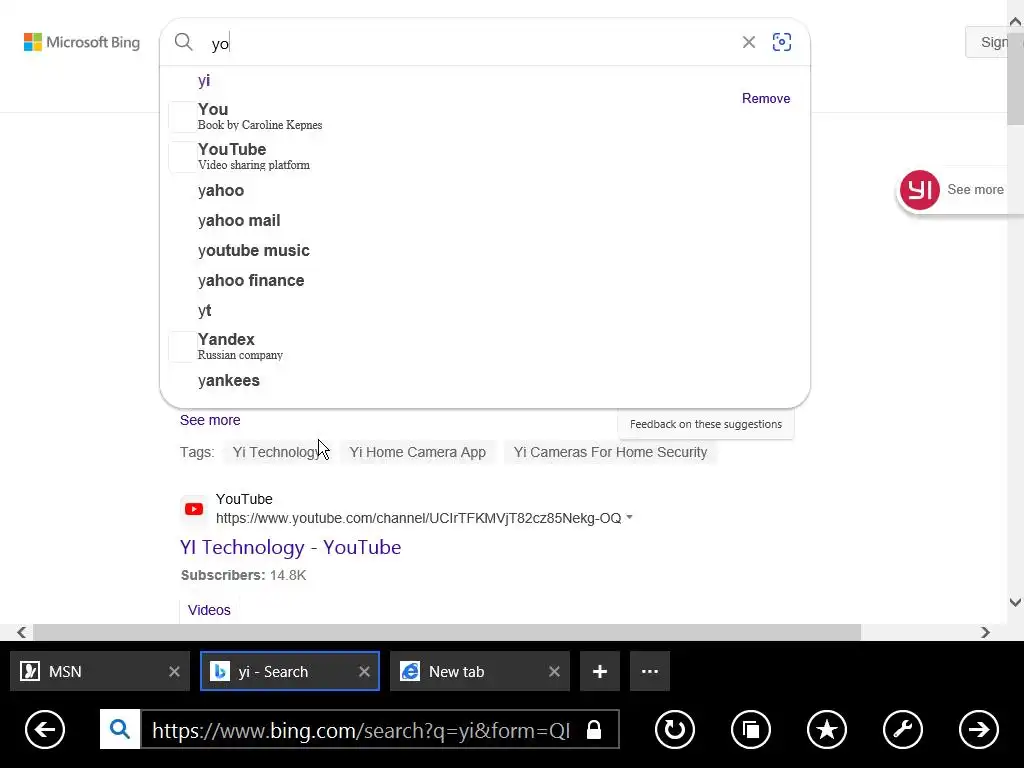Select the 'yahoo mail' suggestion
The height and width of the screenshot is (768, 1024).
pyautogui.click(x=485, y=221)
